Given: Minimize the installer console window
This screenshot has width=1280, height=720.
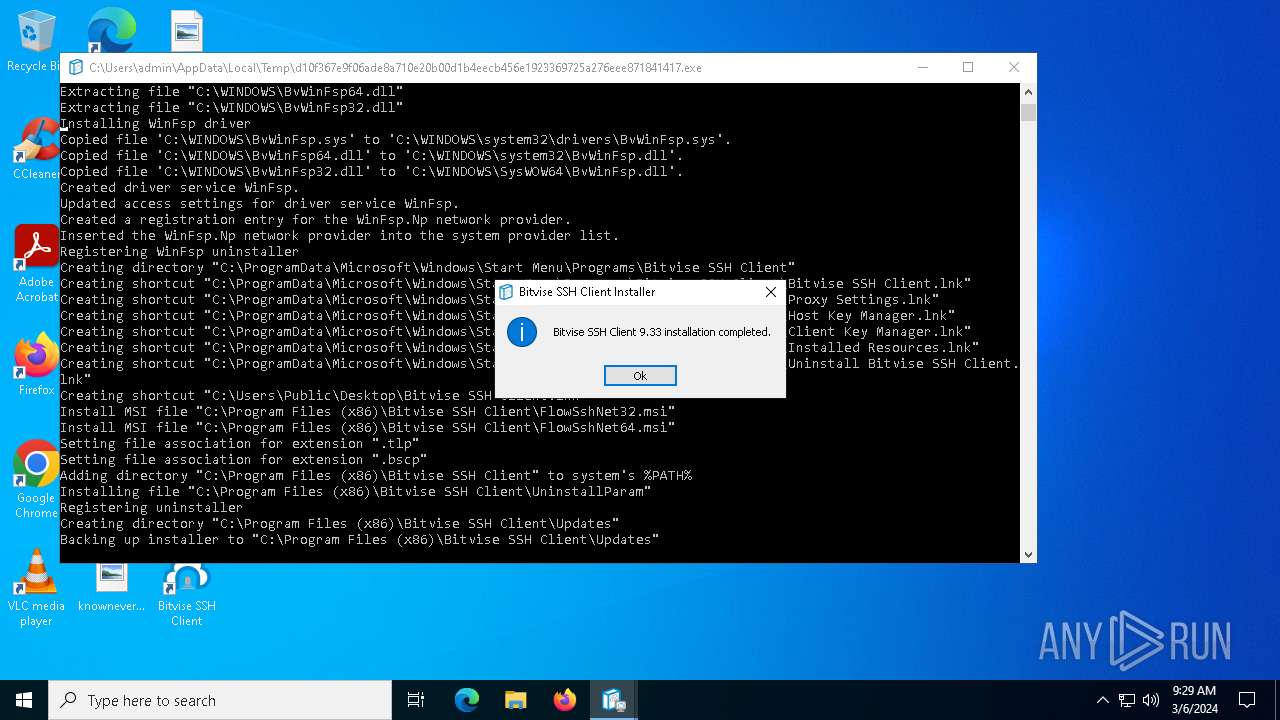Looking at the screenshot, I should point(922,68).
